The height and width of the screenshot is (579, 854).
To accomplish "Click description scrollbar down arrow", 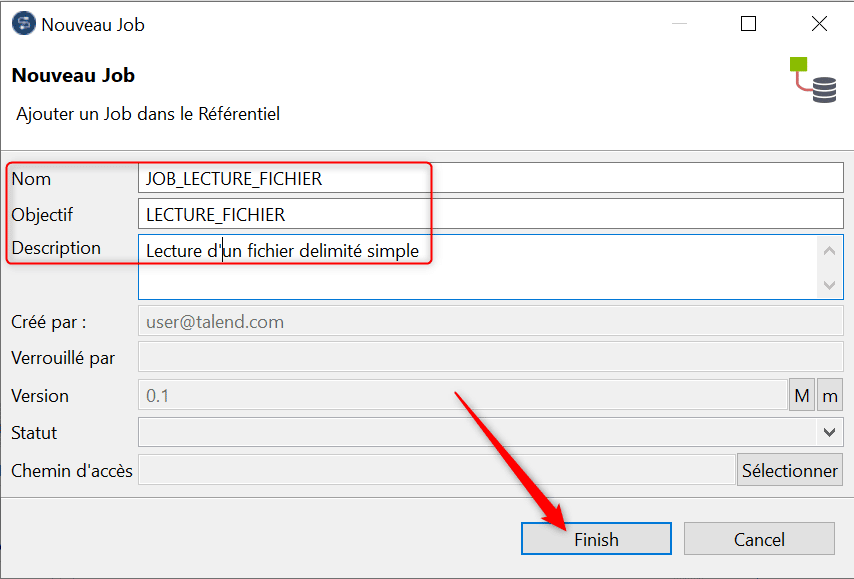I will click(x=829, y=285).
